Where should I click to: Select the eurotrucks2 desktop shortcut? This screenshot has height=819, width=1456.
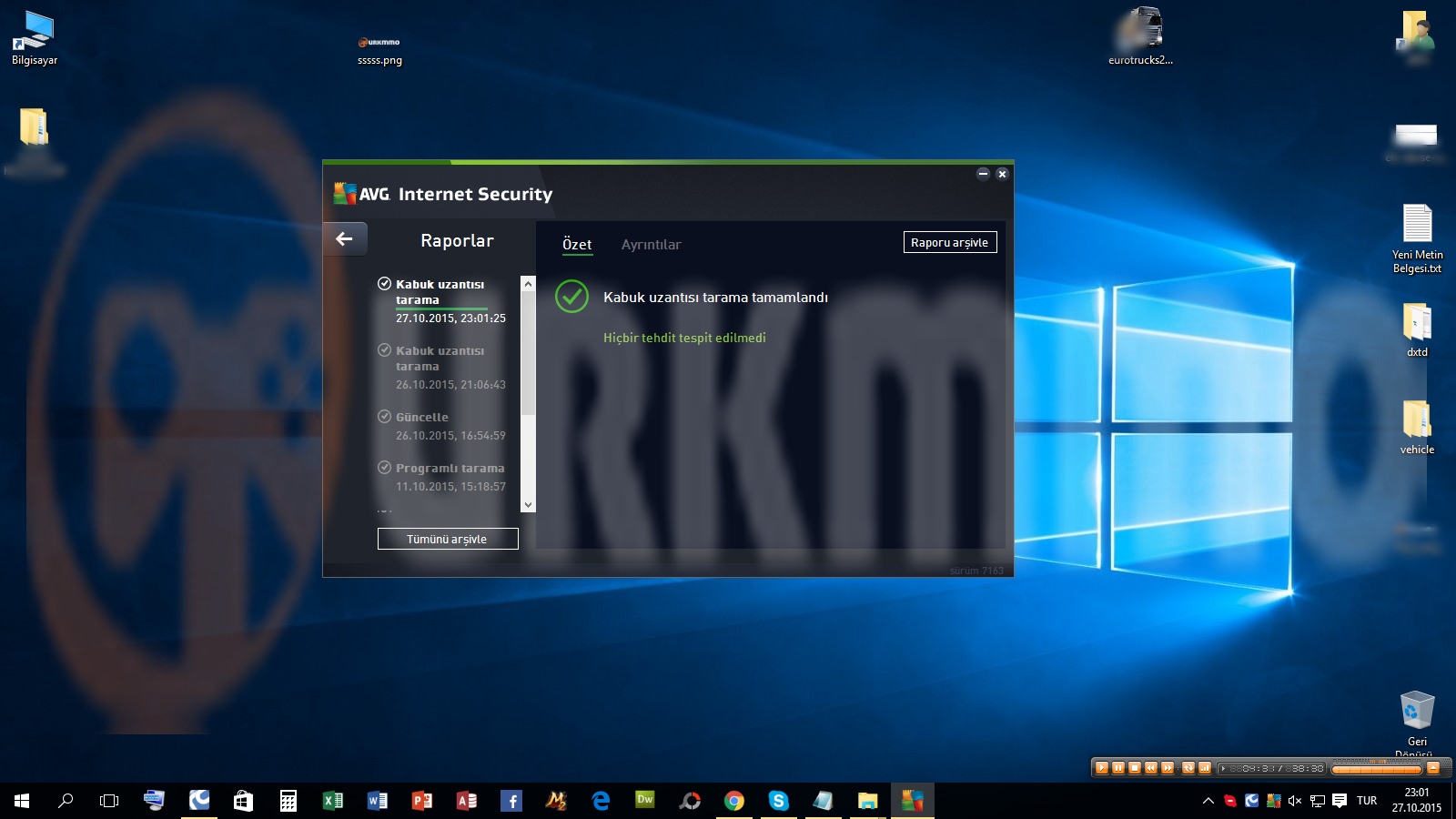click(1140, 36)
